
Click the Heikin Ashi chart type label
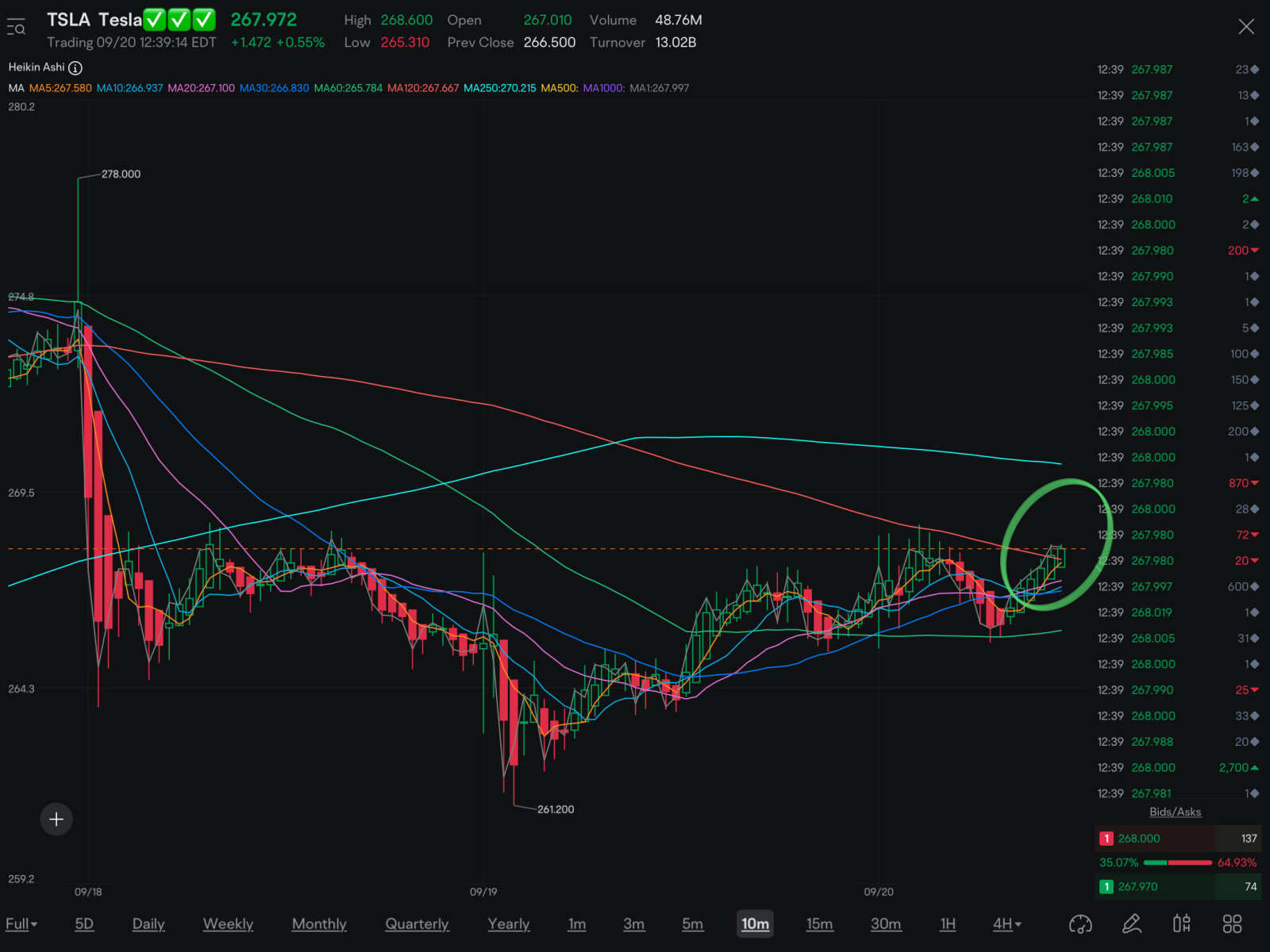click(x=37, y=67)
